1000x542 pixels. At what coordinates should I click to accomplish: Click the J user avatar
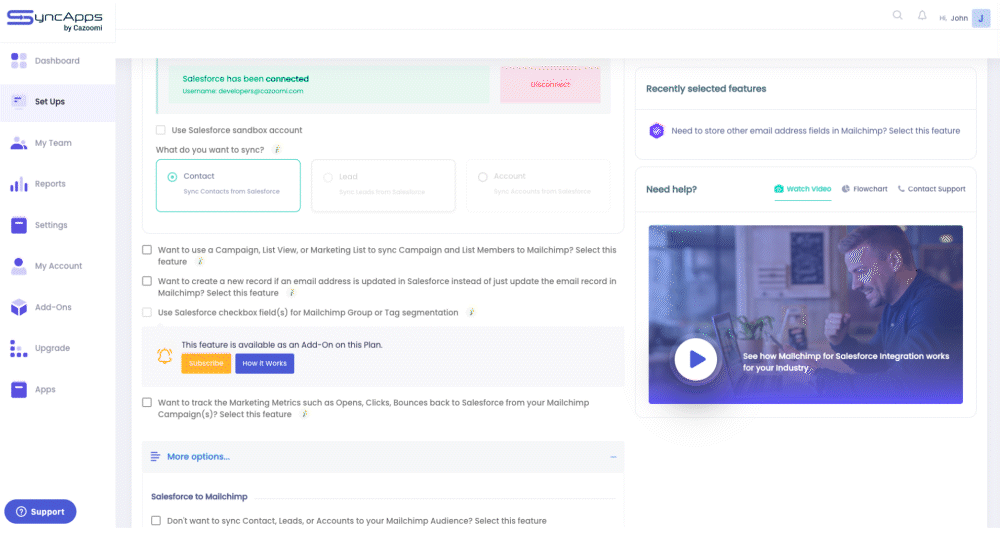[981, 18]
